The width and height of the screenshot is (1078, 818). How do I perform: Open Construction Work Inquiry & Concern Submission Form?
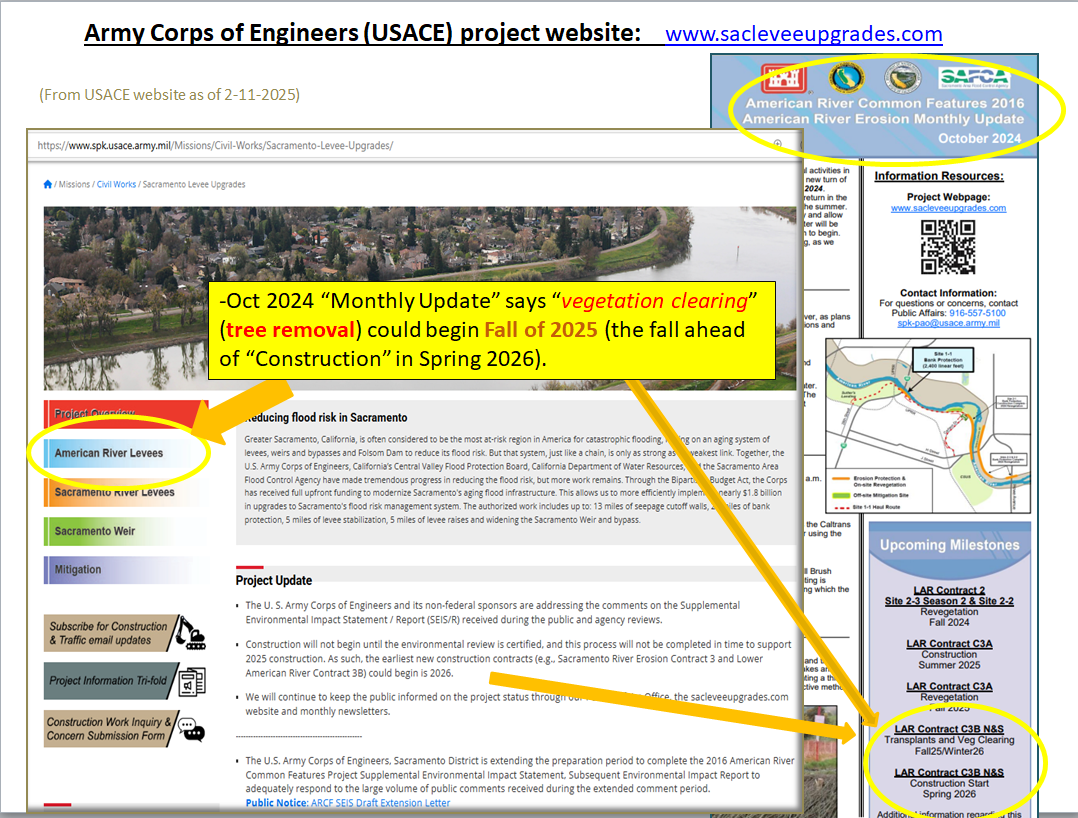(x=108, y=729)
